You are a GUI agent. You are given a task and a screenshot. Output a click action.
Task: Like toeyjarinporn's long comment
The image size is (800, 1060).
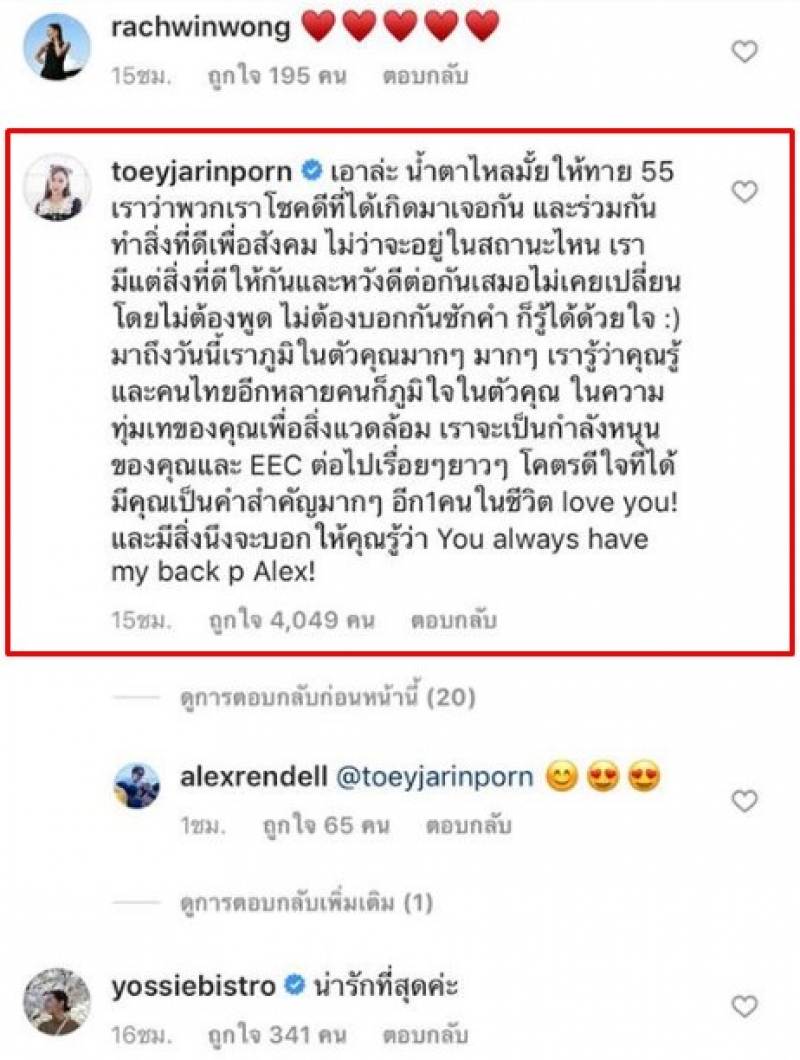pos(745,192)
